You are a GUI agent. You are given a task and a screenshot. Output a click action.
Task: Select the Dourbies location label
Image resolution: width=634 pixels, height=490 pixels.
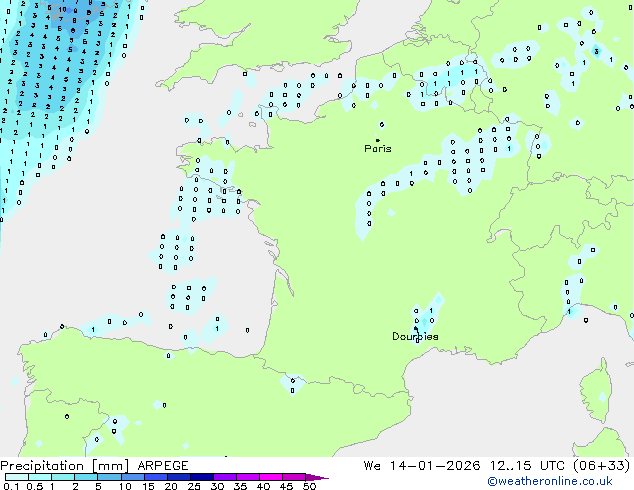pyautogui.click(x=415, y=336)
